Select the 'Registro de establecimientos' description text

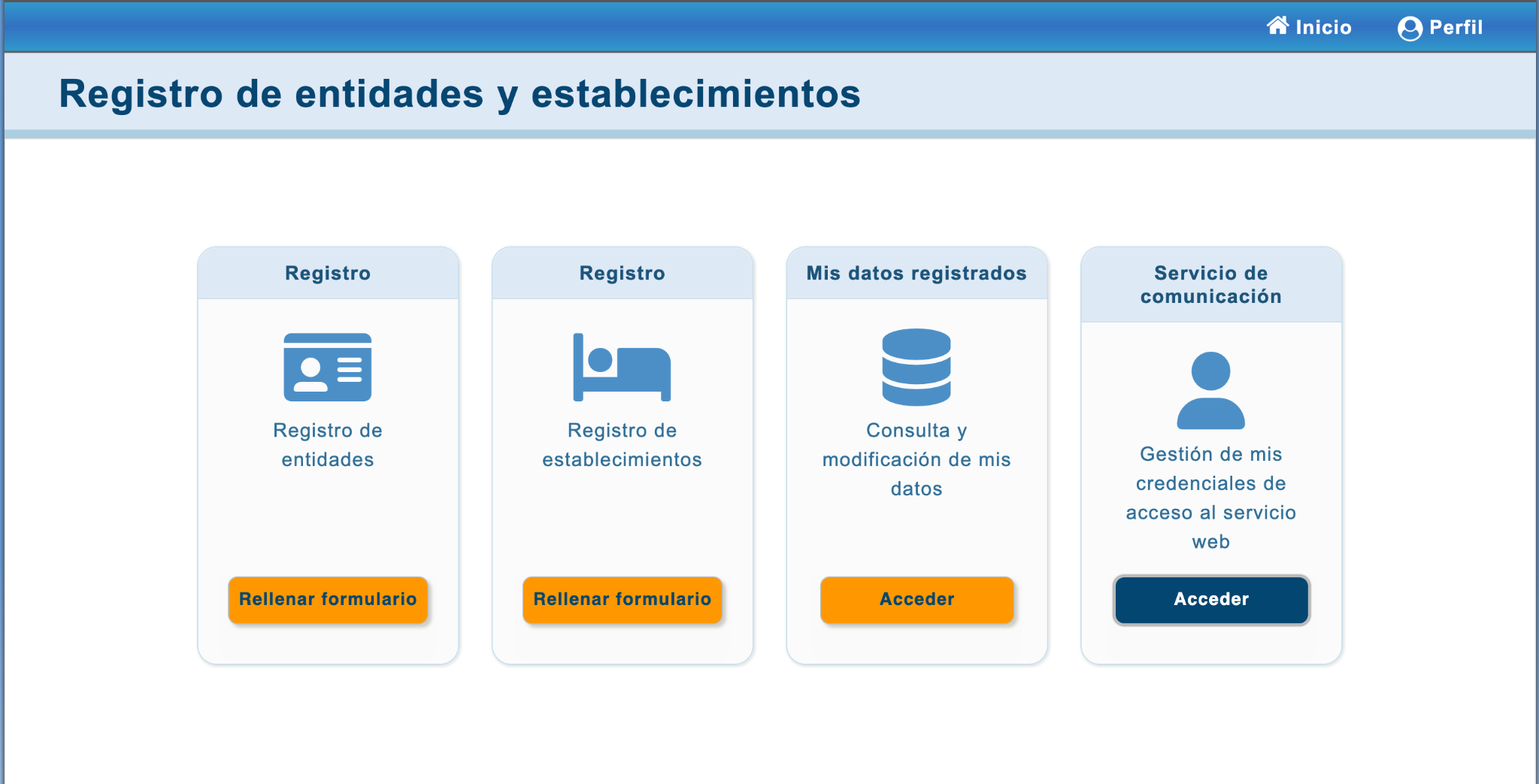coord(623,445)
